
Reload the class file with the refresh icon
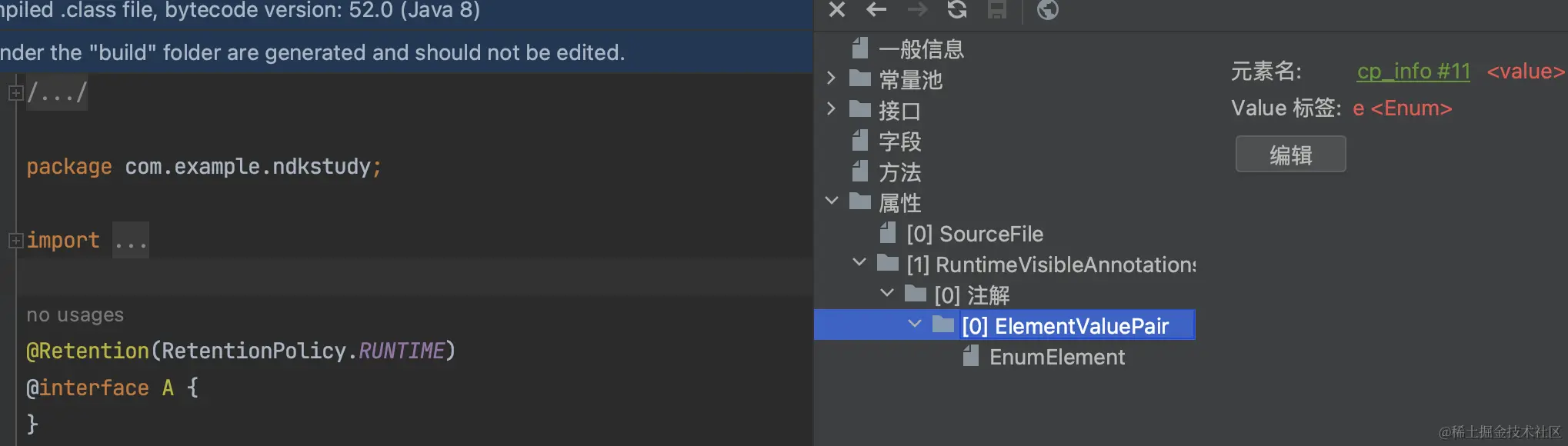click(956, 11)
